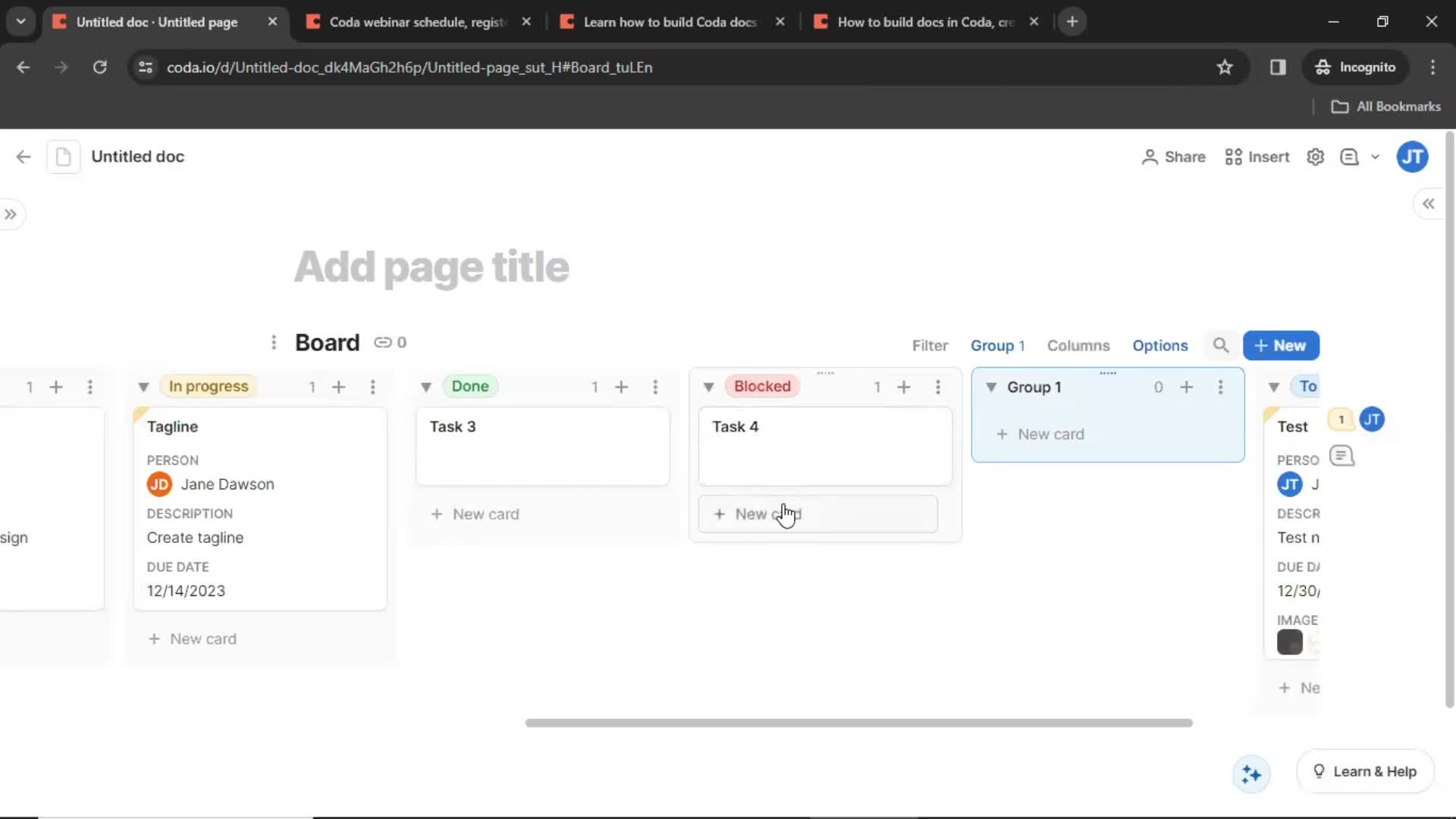Open the Learn & Help menu
The image size is (1456, 819).
coord(1364,771)
